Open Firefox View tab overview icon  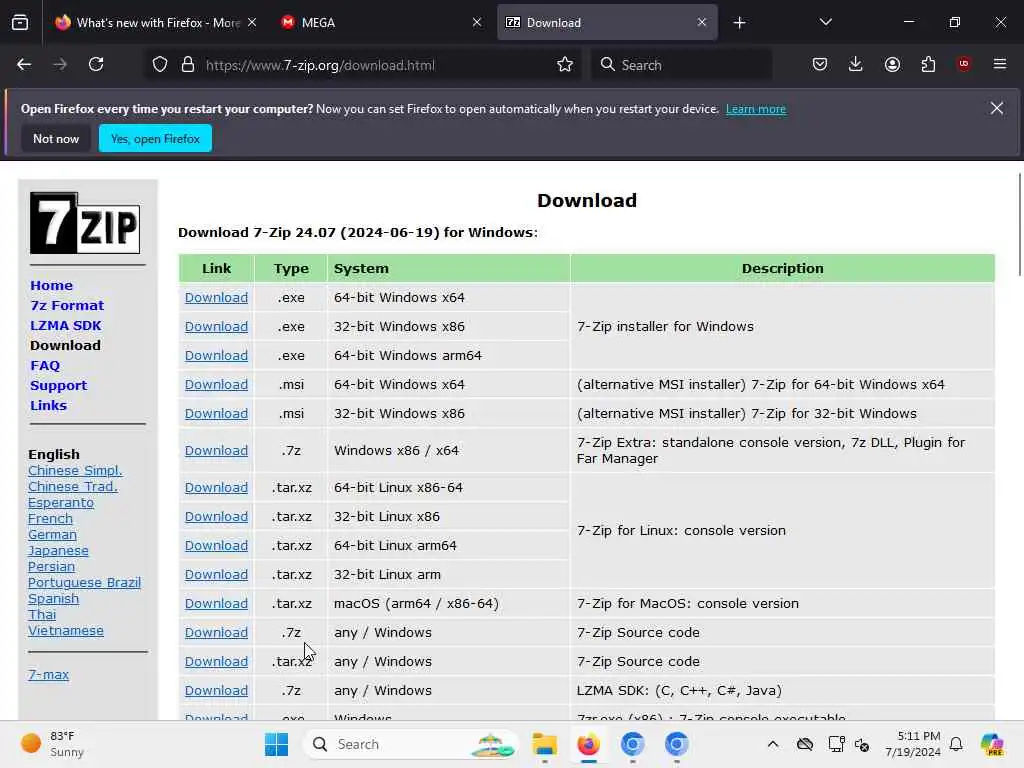(x=20, y=23)
